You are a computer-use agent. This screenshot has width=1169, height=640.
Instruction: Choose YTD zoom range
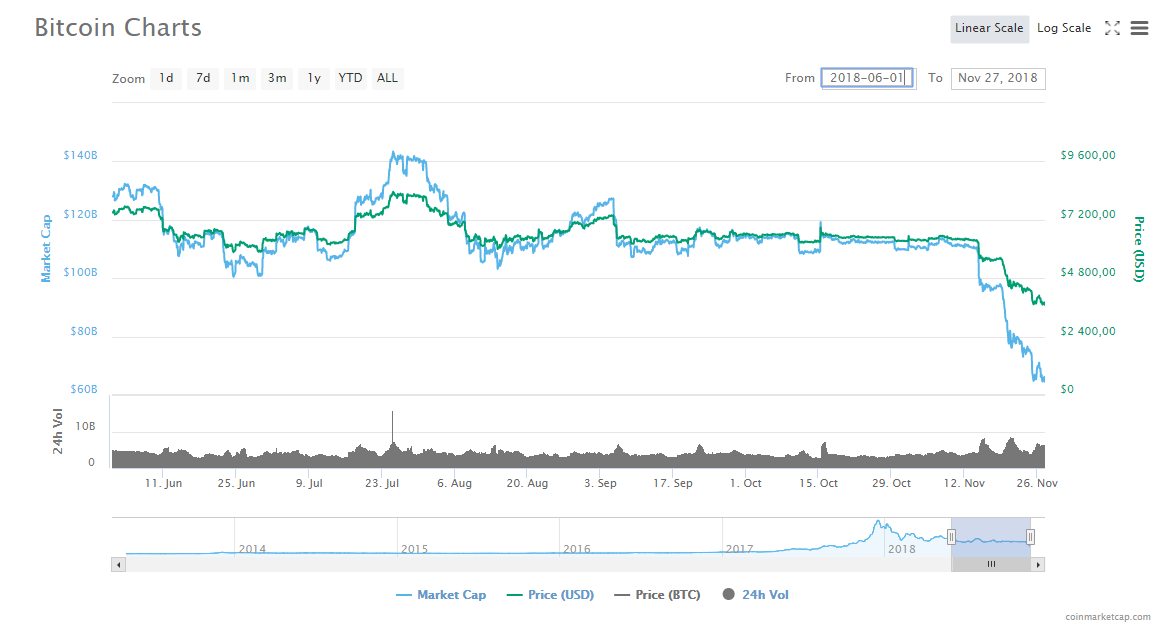click(x=350, y=78)
